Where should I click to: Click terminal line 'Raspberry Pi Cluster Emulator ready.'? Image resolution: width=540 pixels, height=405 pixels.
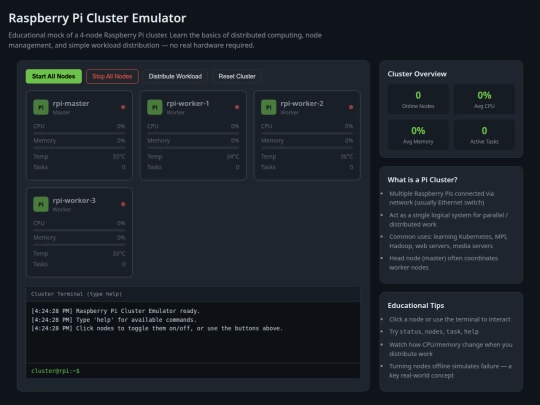[115, 311]
